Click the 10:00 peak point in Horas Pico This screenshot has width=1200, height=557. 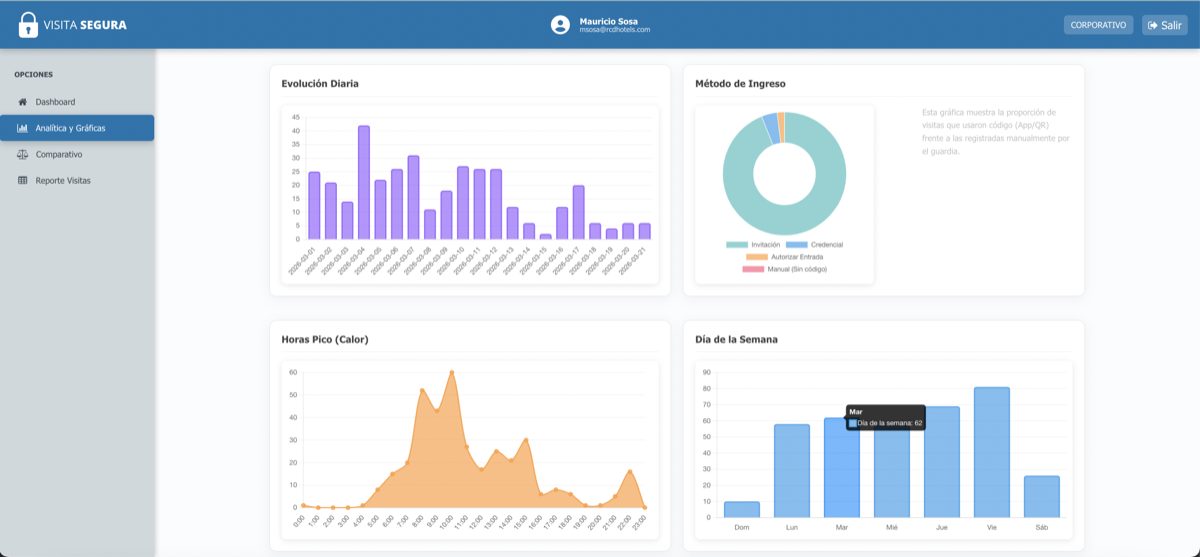tap(452, 372)
